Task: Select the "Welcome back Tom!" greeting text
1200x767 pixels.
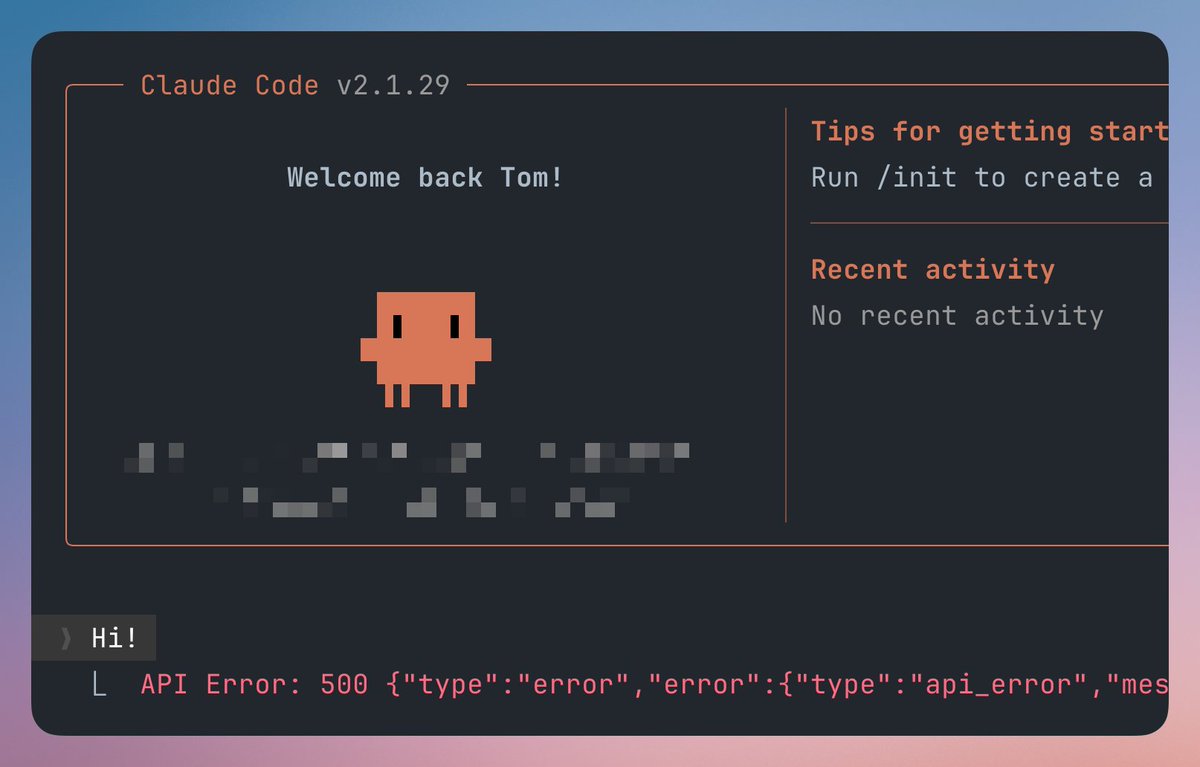Action: pyautogui.click(x=425, y=178)
